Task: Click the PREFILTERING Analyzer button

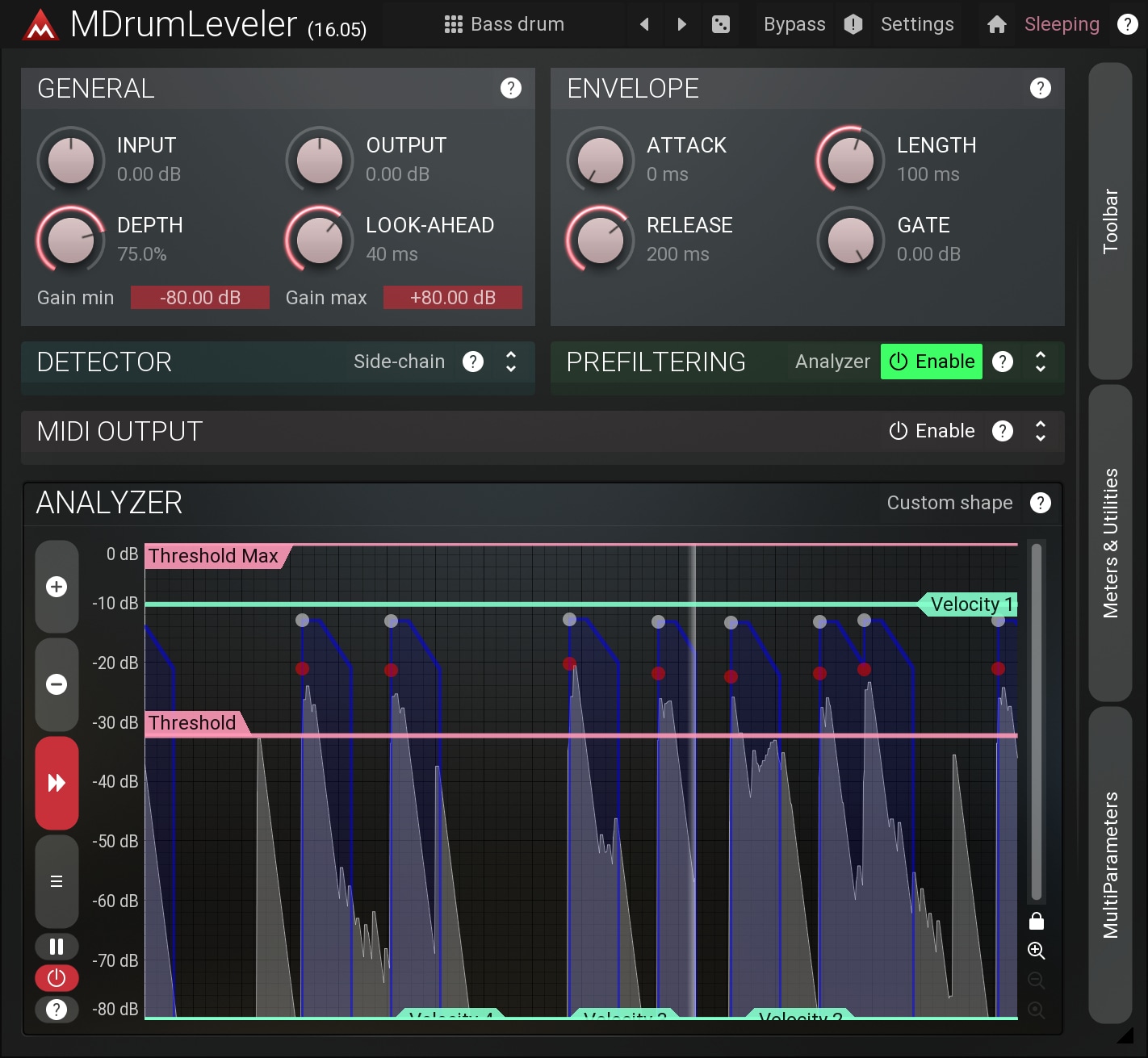Action: pos(832,362)
